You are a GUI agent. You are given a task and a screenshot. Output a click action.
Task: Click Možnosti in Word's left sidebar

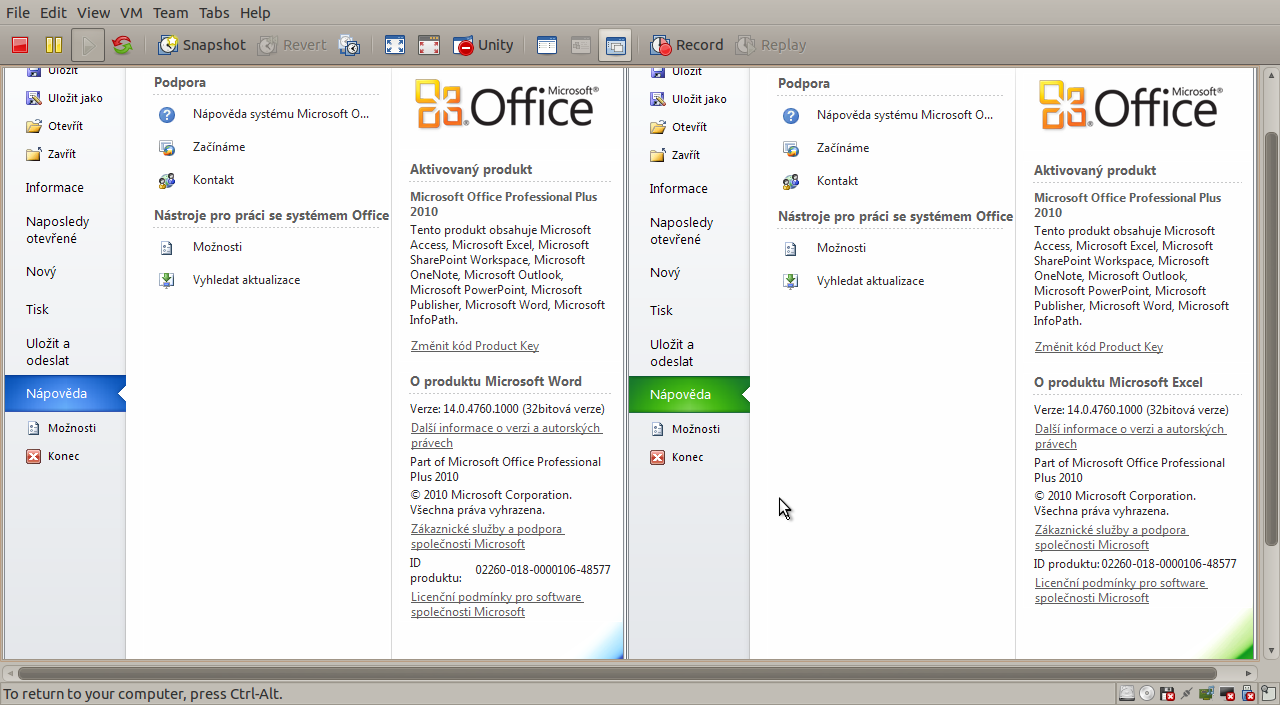[x=61, y=428]
